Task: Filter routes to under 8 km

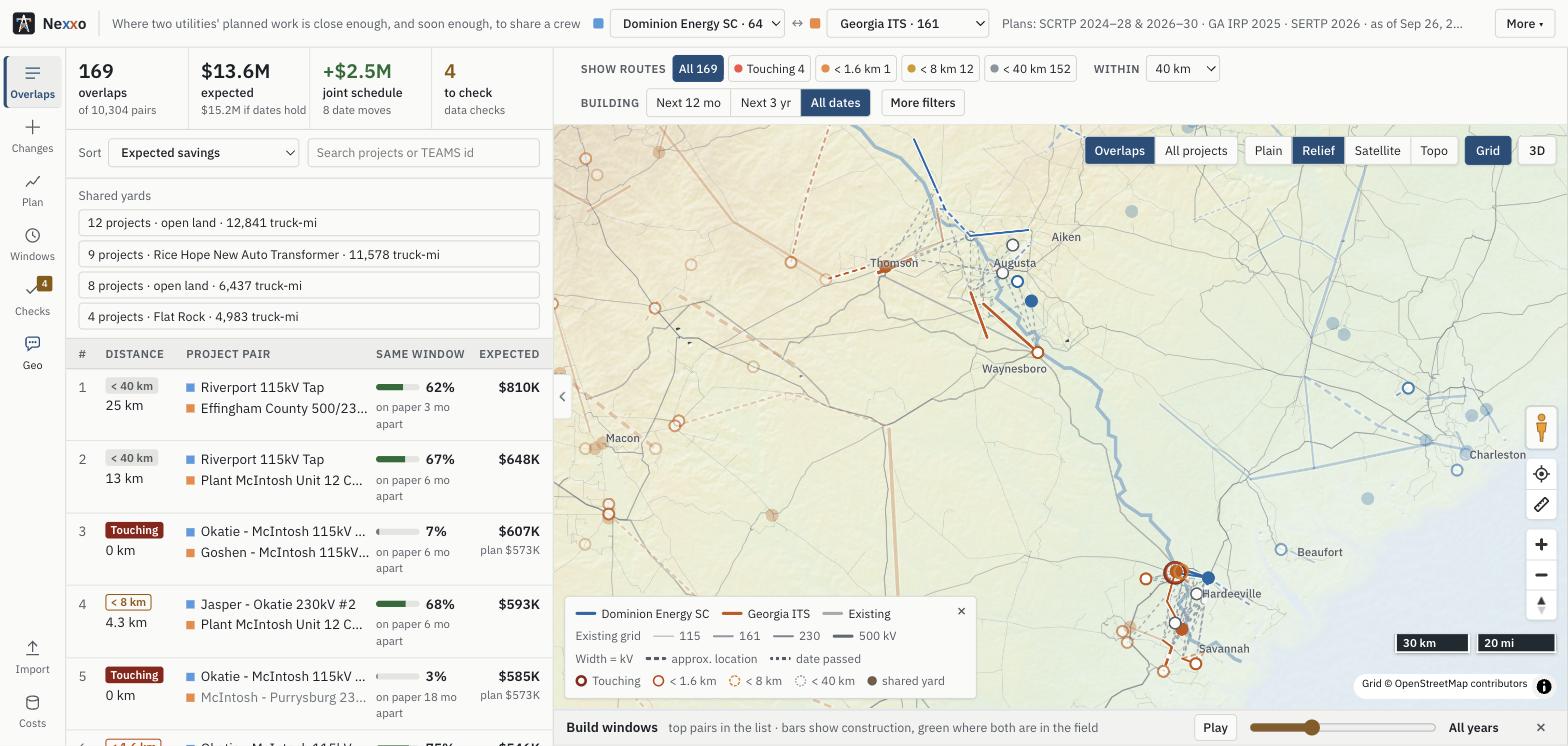Action: [x=939, y=69]
